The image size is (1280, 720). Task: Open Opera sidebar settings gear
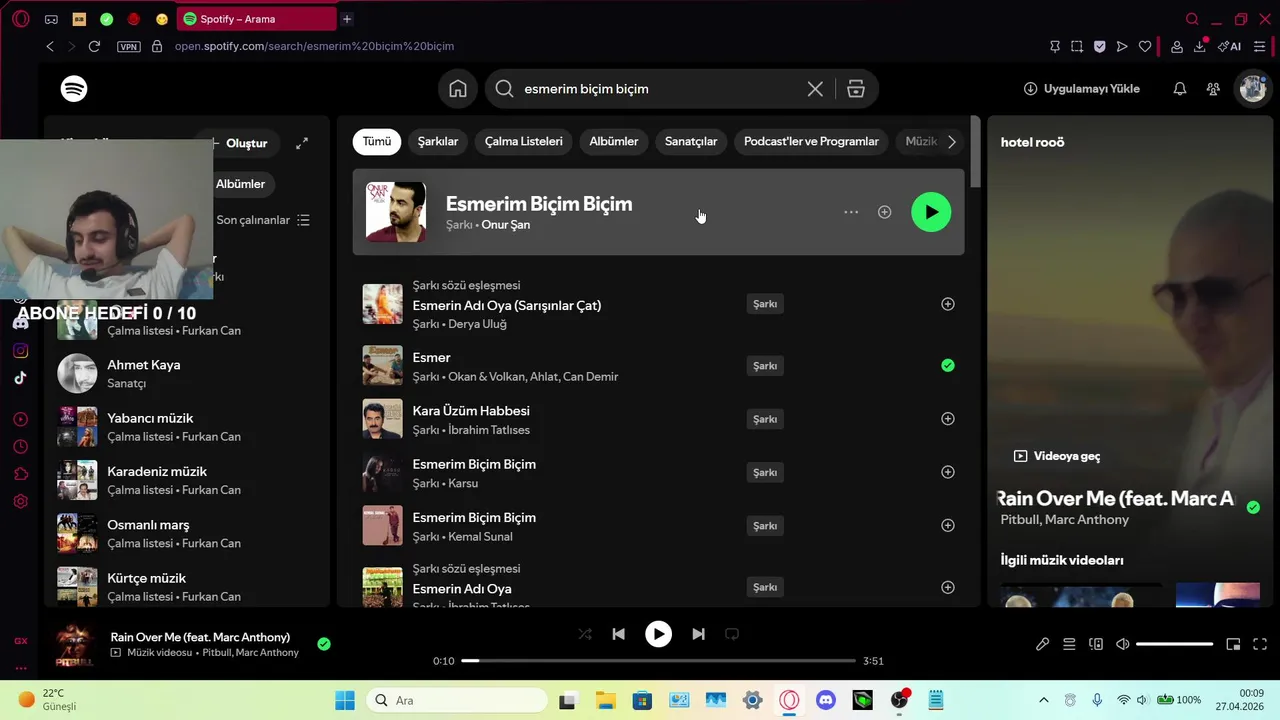[20, 502]
